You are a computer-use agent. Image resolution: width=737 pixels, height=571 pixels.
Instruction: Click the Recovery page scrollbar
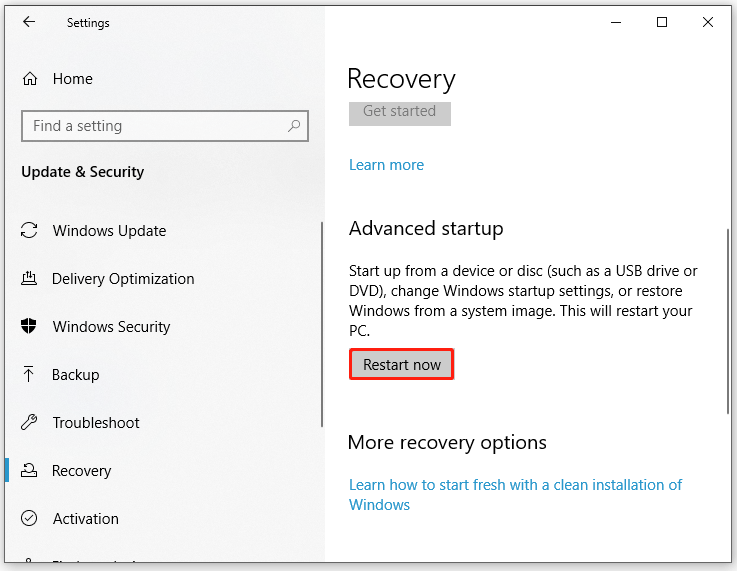coord(728,321)
